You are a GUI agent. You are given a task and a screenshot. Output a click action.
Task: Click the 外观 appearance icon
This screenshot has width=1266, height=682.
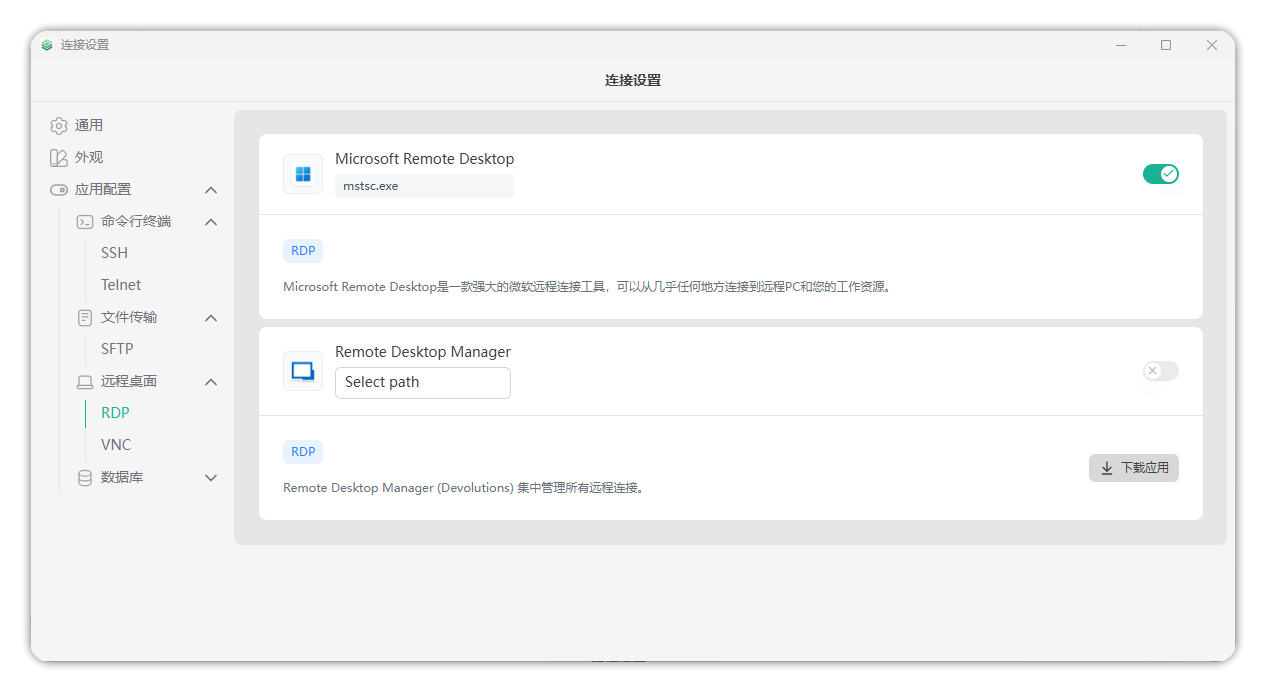click(59, 158)
